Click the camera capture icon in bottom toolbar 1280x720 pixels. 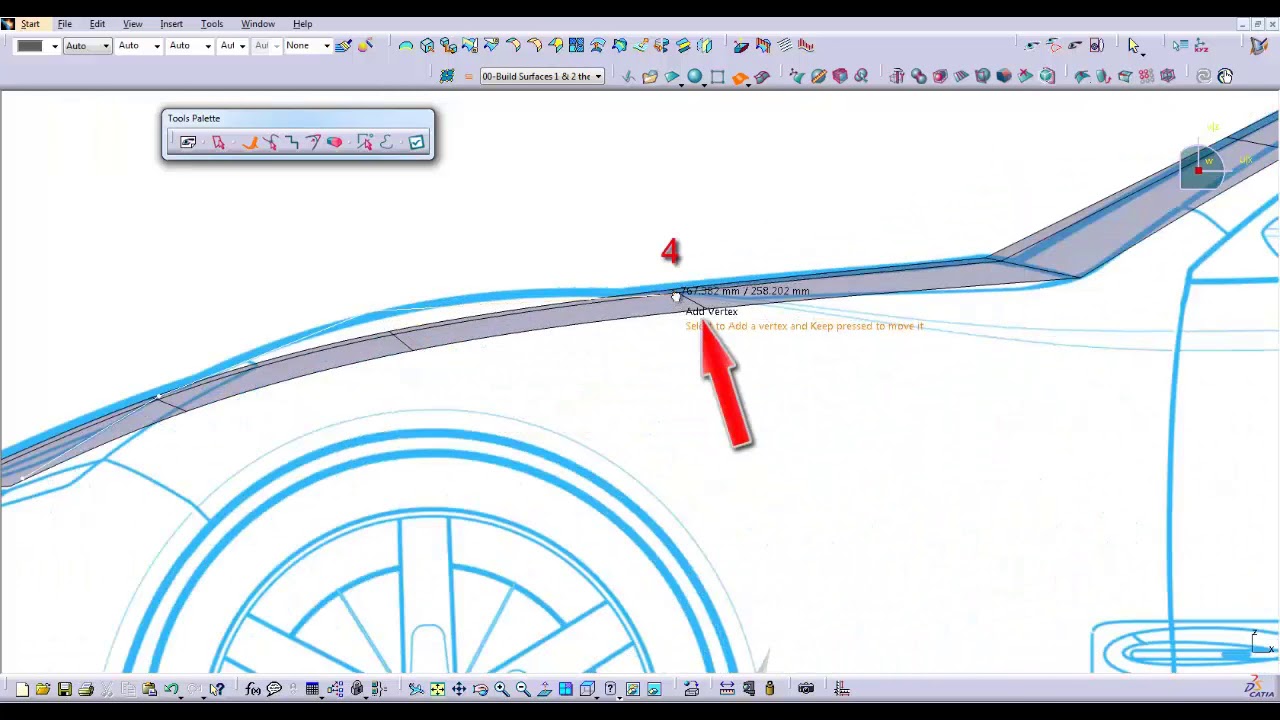pyautogui.click(x=805, y=688)
